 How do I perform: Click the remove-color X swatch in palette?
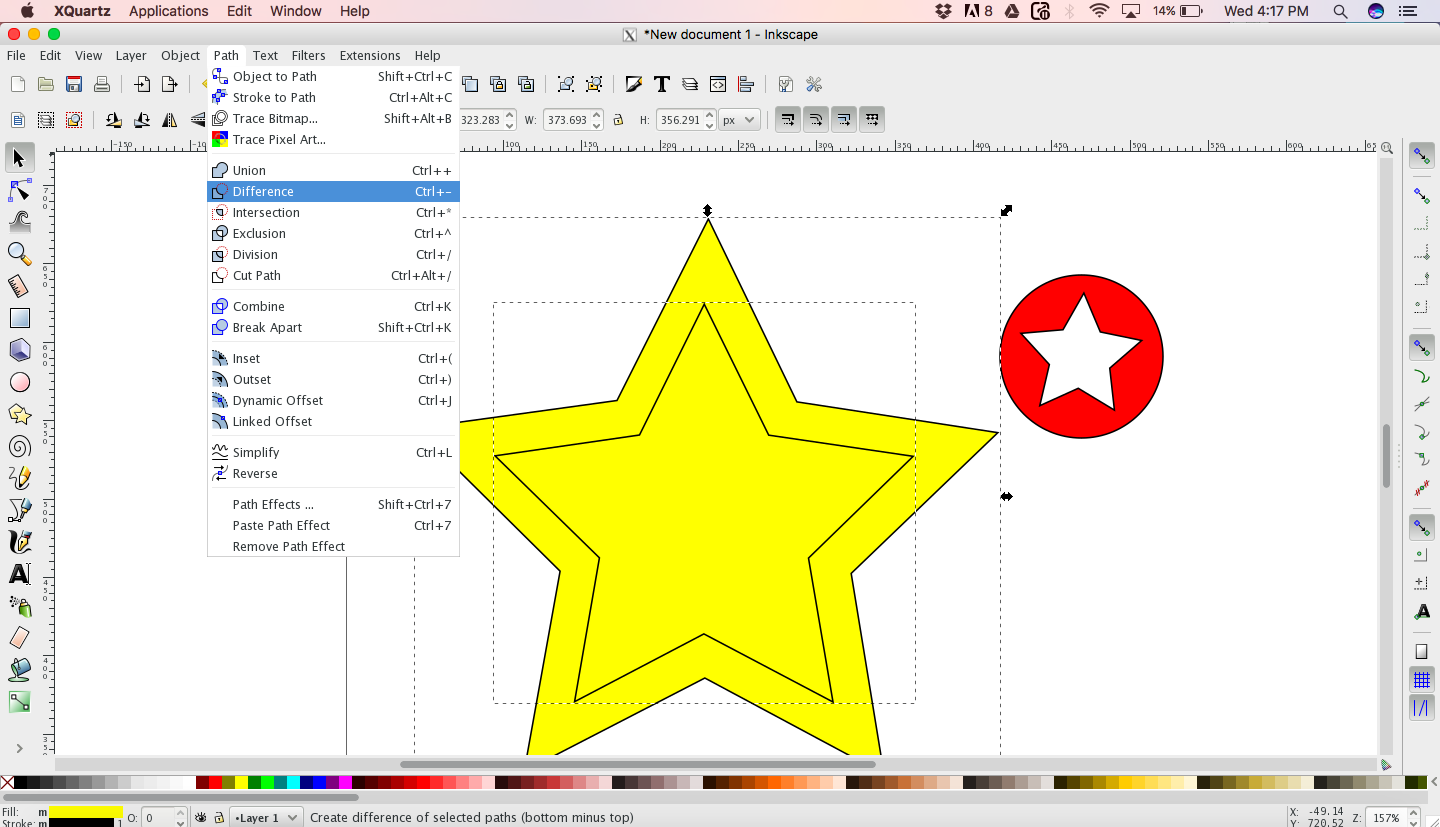7,783
